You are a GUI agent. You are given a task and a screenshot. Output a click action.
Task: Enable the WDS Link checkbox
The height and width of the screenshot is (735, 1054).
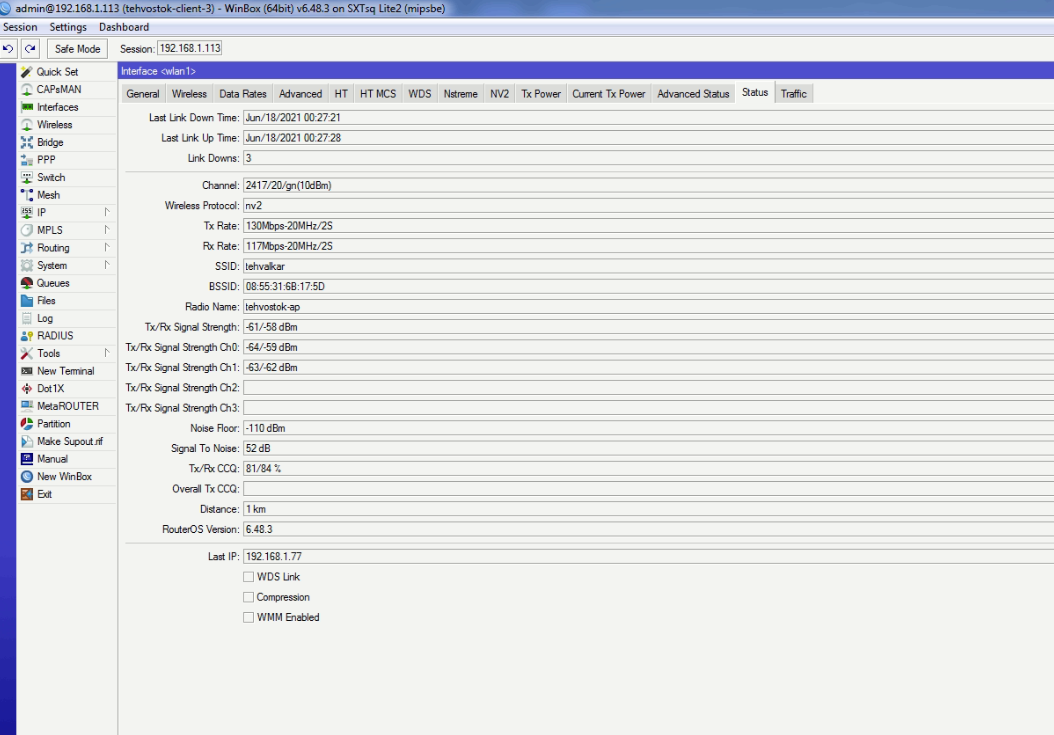pyautogui.click(x=248, y=577)
